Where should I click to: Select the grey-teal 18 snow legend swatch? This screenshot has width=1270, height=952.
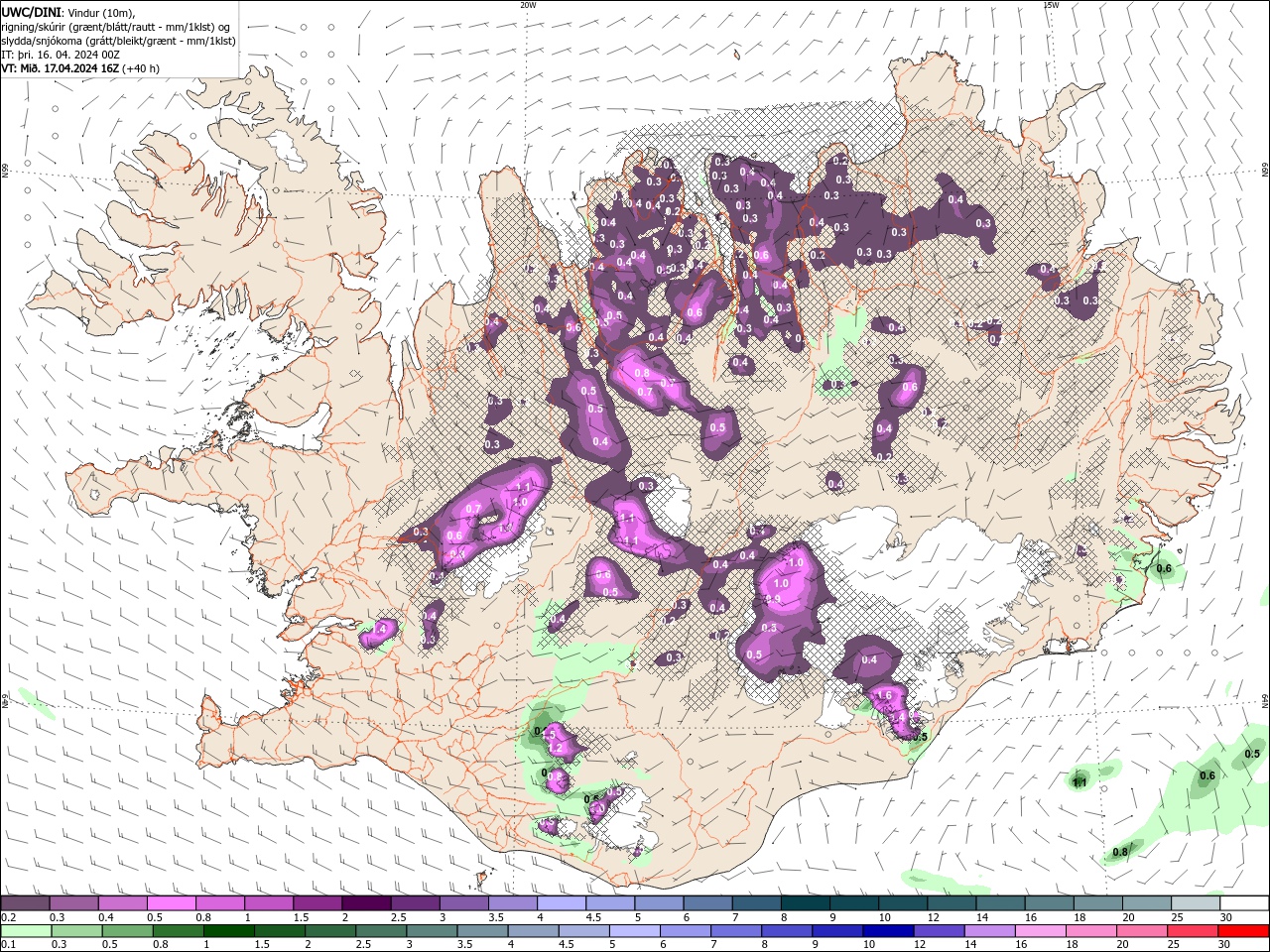(x=1099, y=903)
